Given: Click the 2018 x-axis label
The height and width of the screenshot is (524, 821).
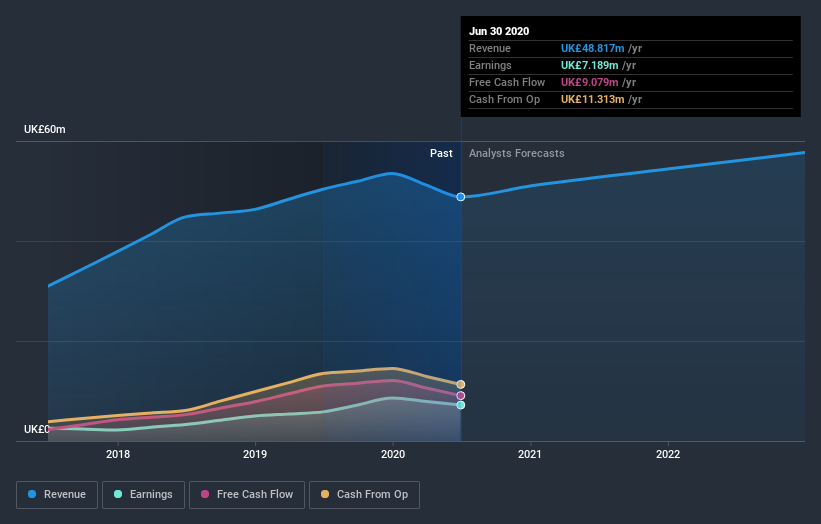Looking at the screenshot, I should pos(118,454).
